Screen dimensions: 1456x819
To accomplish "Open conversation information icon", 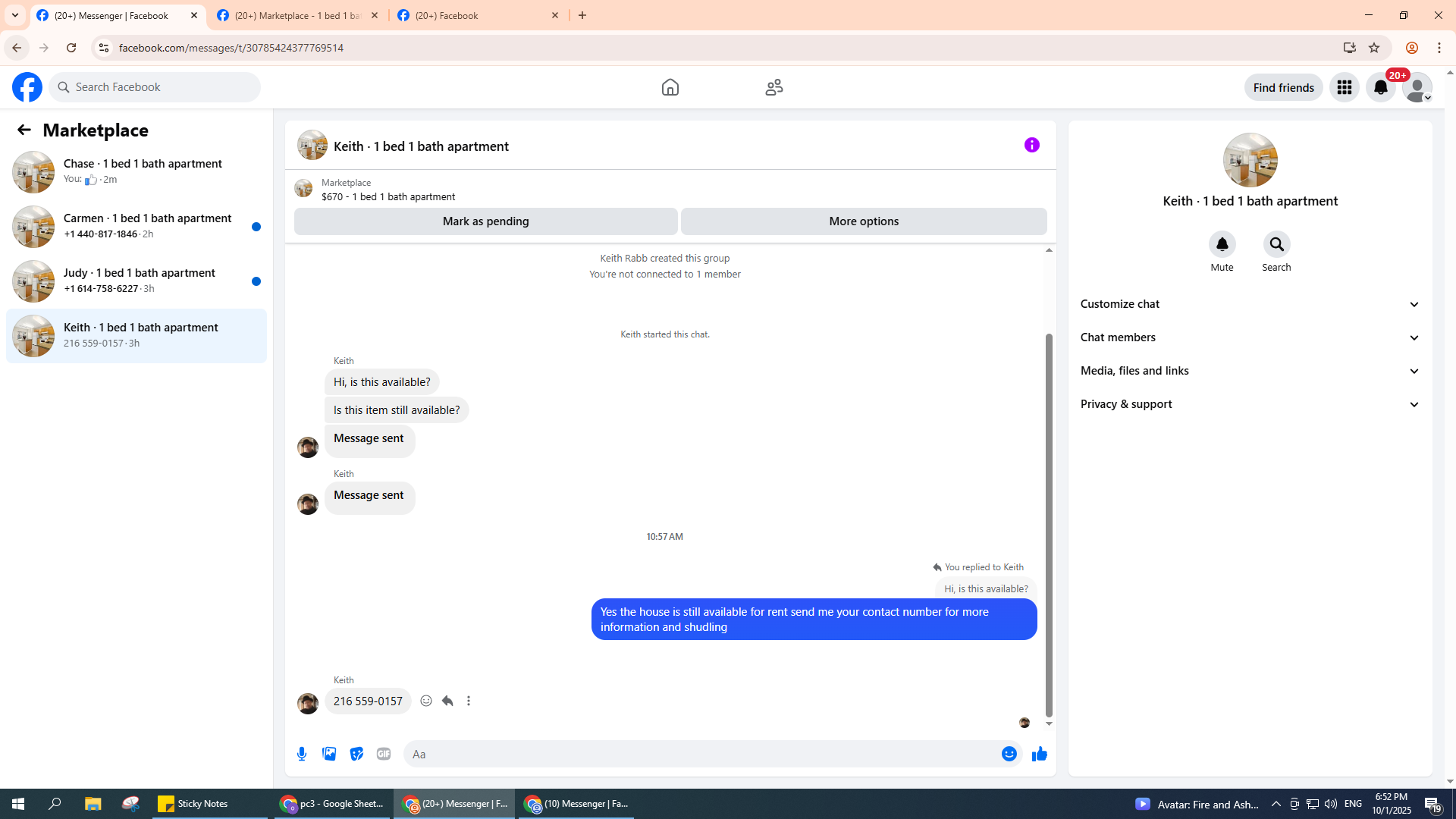I will pos(1032,145).
